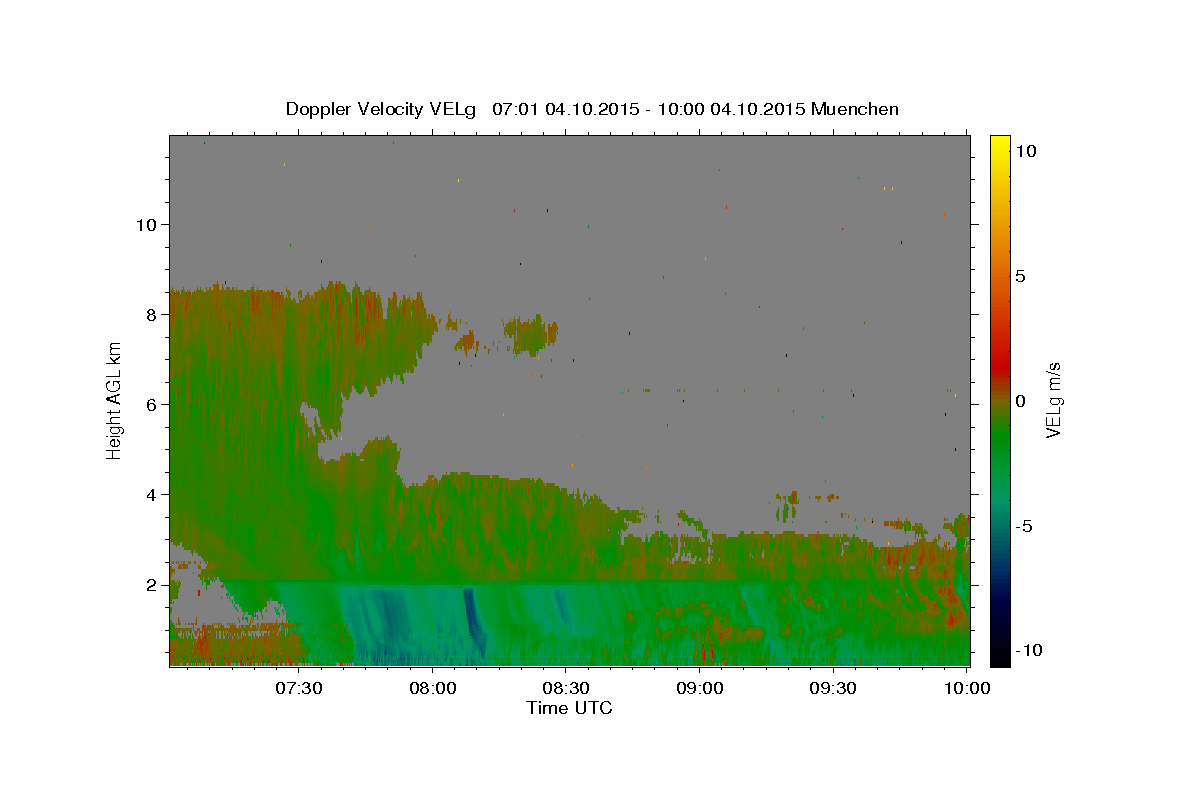The image size is (1200, 800).
Task: Click the 'VELg m/s' colorbar label
Action: click(x=1053, y=401)
